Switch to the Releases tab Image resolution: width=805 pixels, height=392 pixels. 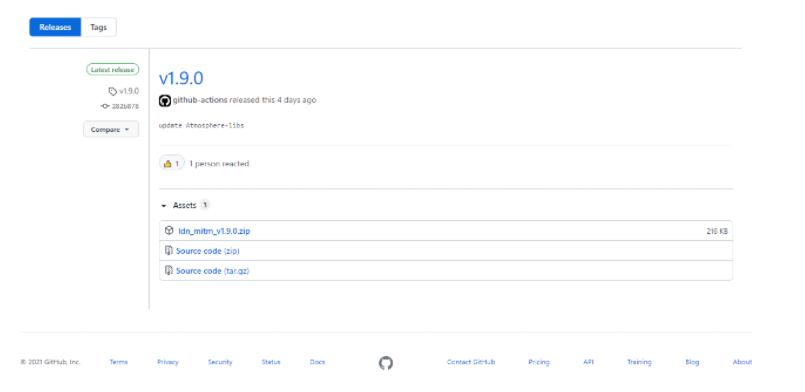tap(55, 27)
